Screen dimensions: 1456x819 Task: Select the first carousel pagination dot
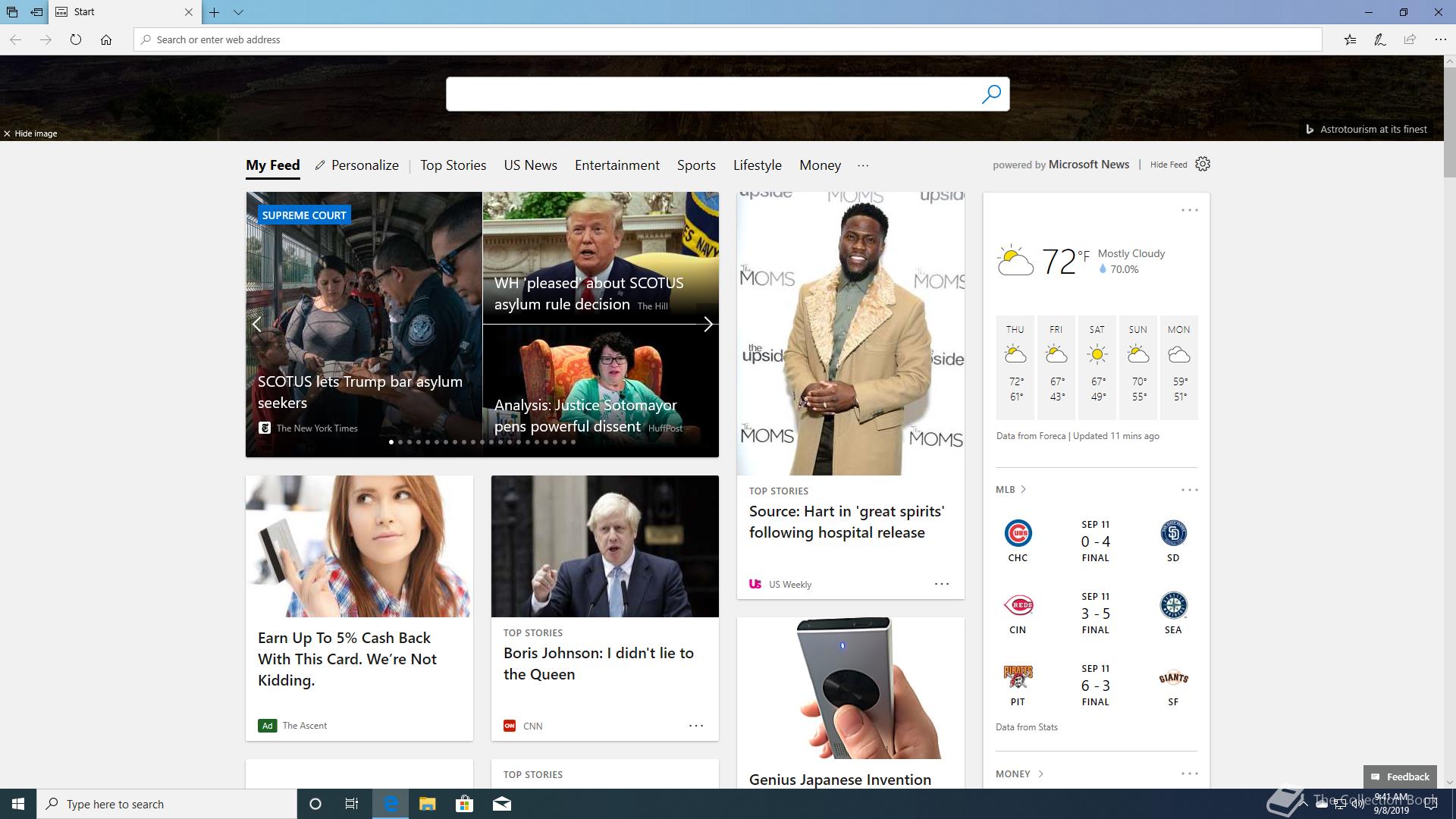(x=391, y=442)
